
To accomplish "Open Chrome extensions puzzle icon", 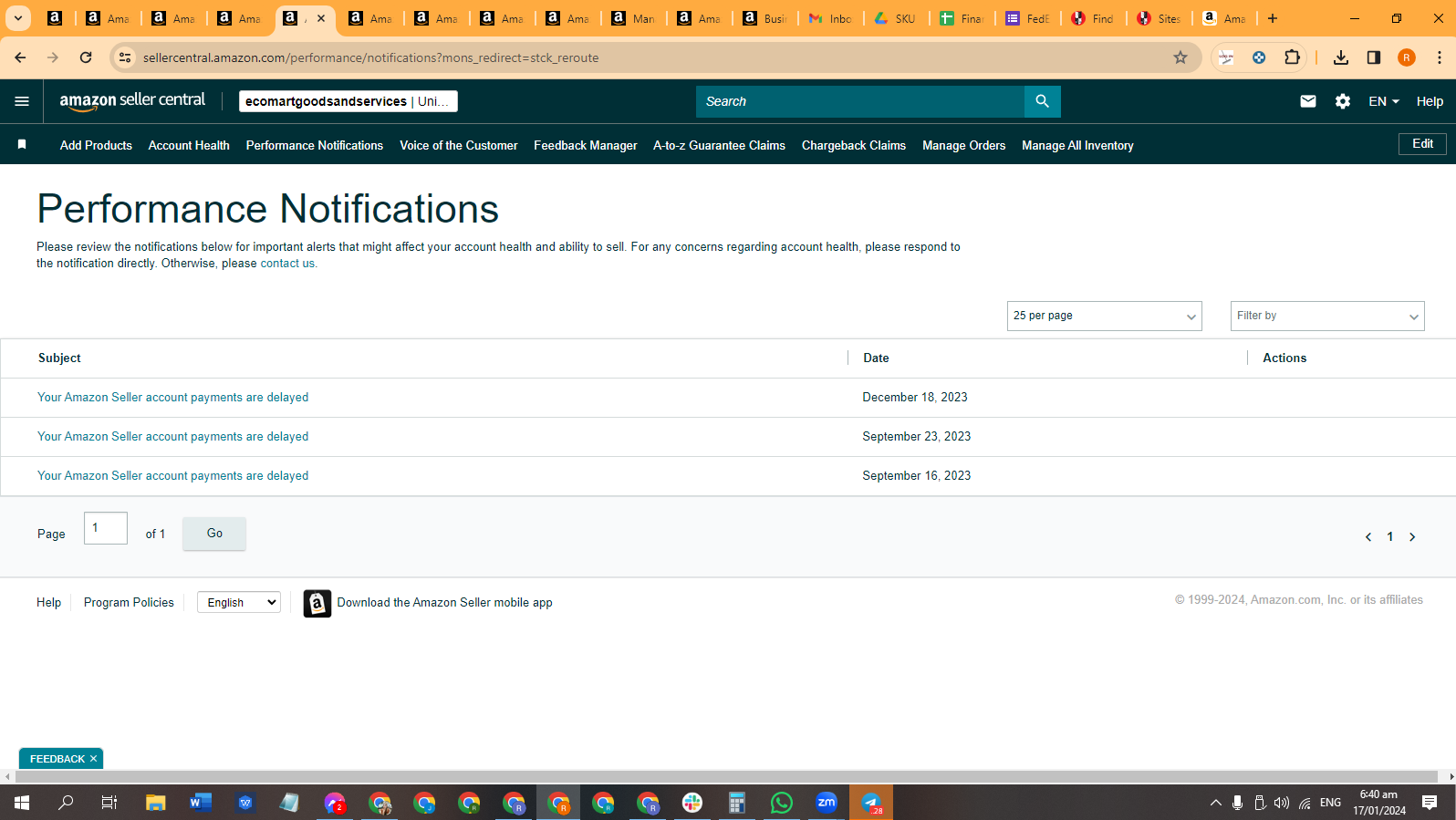I will pyautogui.click(x=1292, y=57).
